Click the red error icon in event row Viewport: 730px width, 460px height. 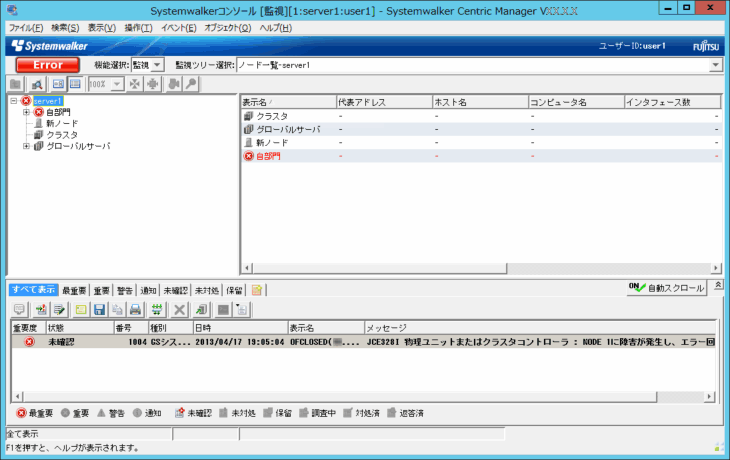click(x=29, y=342)
